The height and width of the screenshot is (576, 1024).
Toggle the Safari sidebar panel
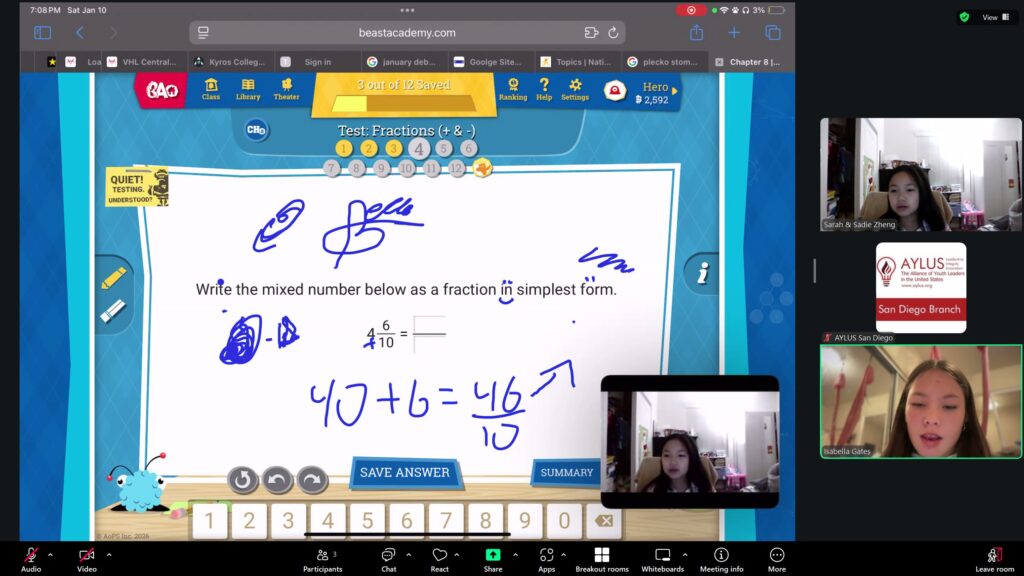[x=42, y=33]
